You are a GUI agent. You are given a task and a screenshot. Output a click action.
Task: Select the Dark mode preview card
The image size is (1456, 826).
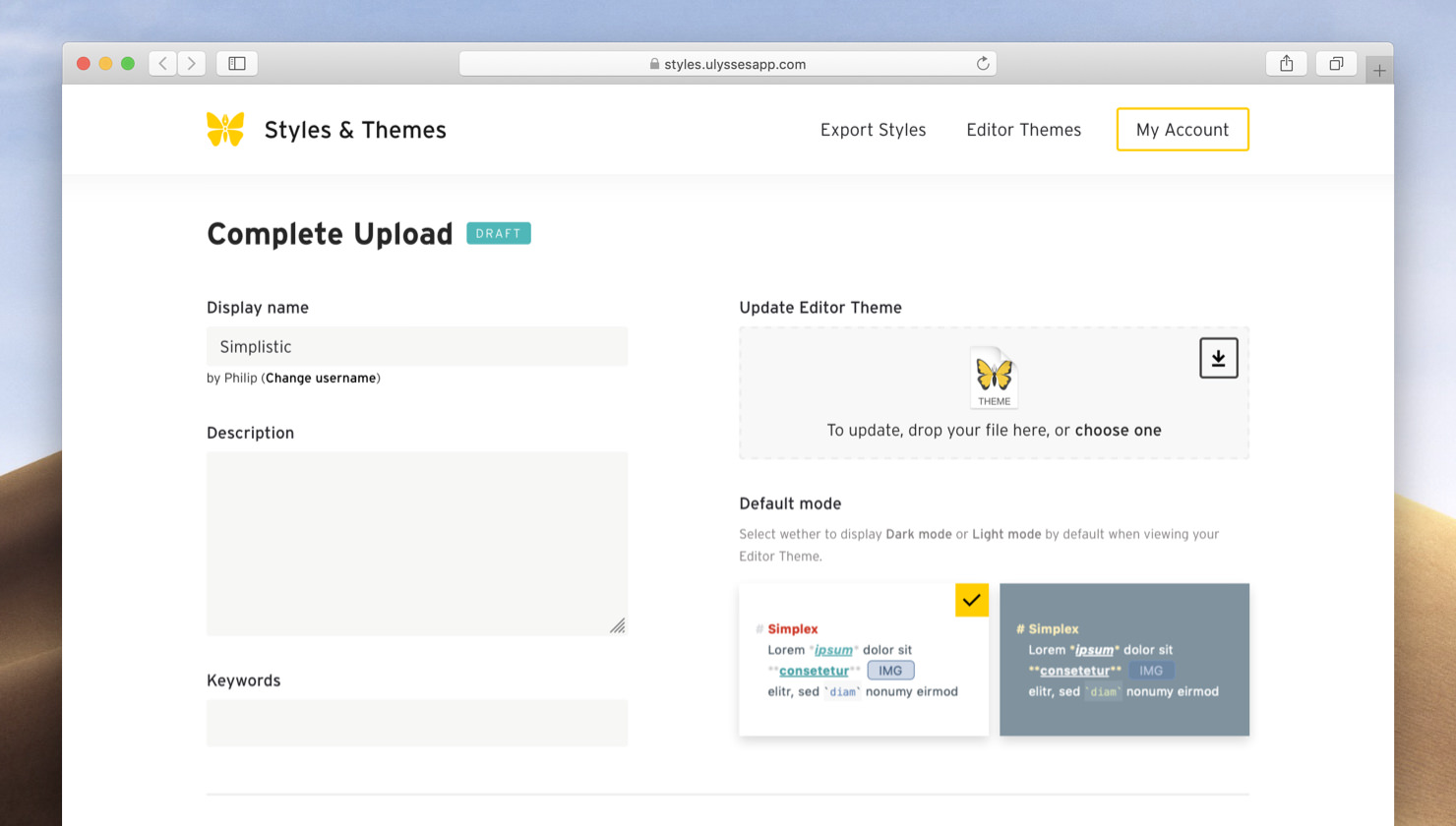click(1124, 660)
